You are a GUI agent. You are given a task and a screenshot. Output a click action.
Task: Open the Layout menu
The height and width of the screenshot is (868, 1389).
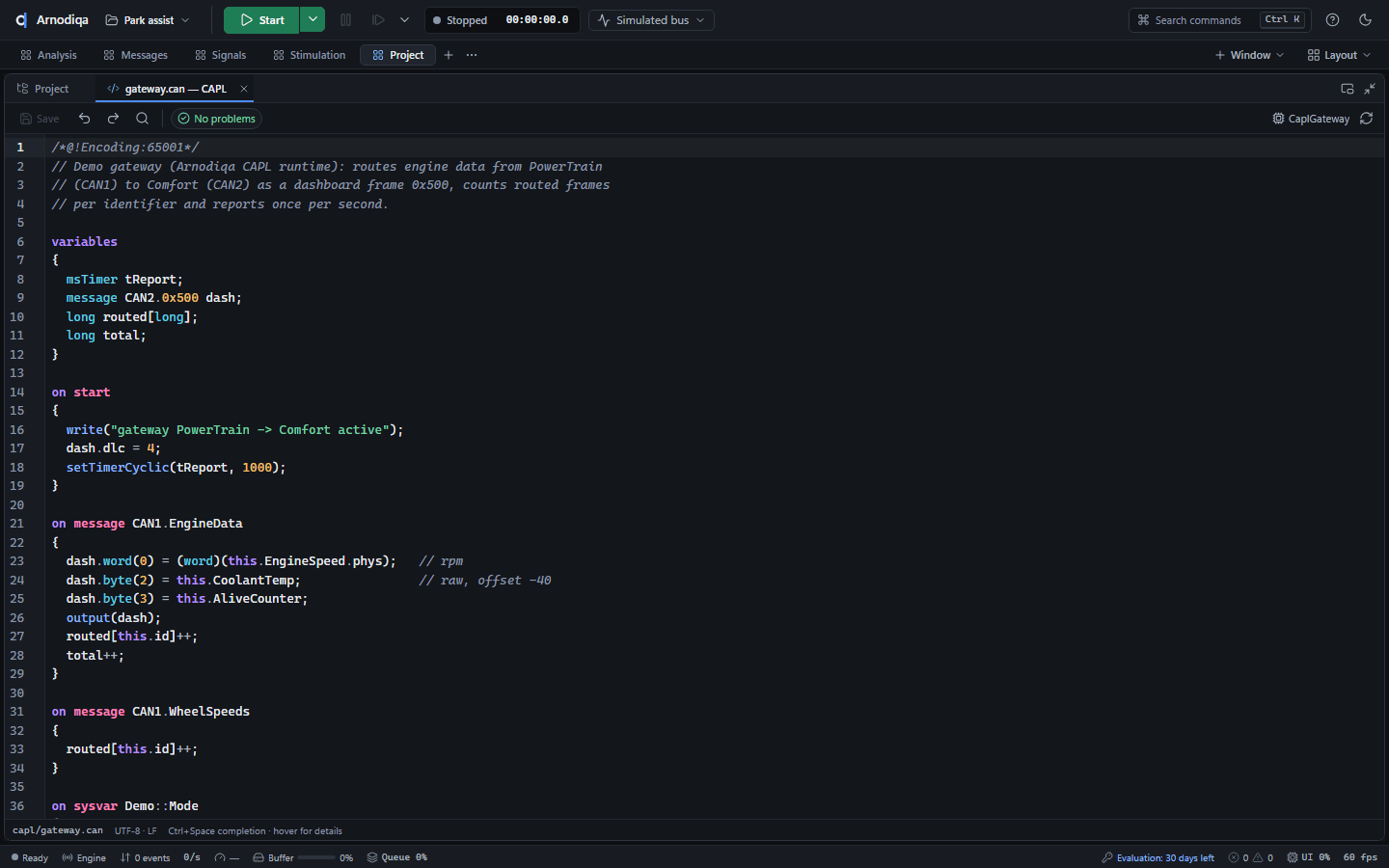point(1339,55)
